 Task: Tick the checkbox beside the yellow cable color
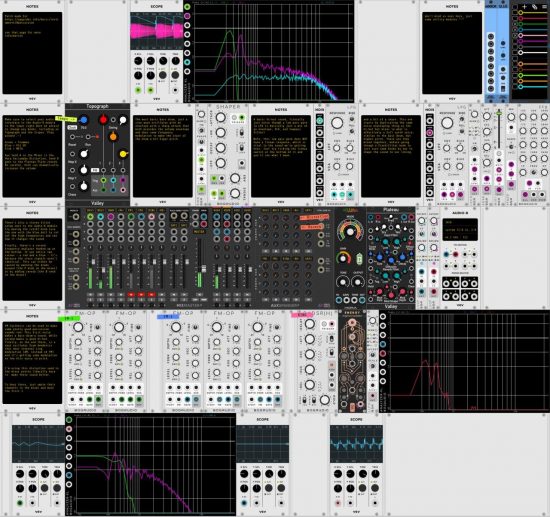[514, 13]
